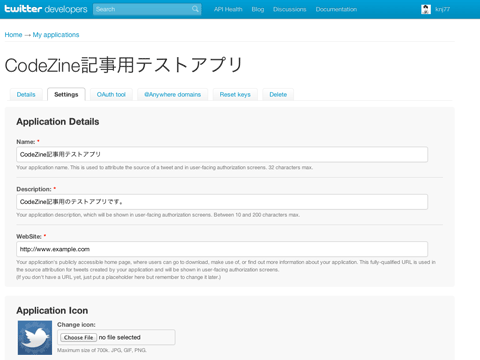The width and height of the screenshot is (480, 360).
Task: Click the 'Maximum size of 700k' note
Action: click(102, 350)
